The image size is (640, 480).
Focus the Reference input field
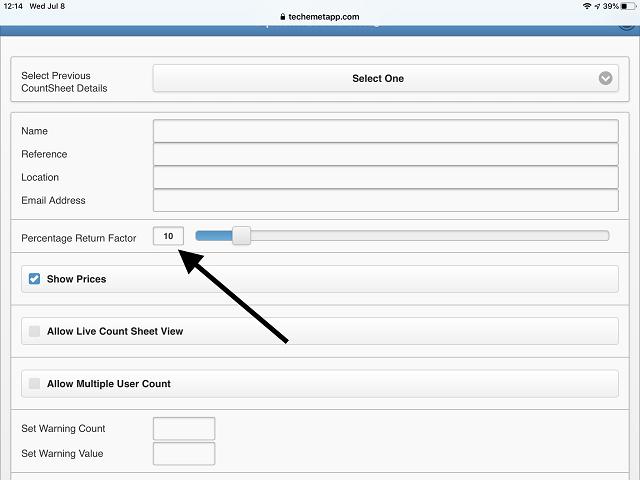[385, 154]
